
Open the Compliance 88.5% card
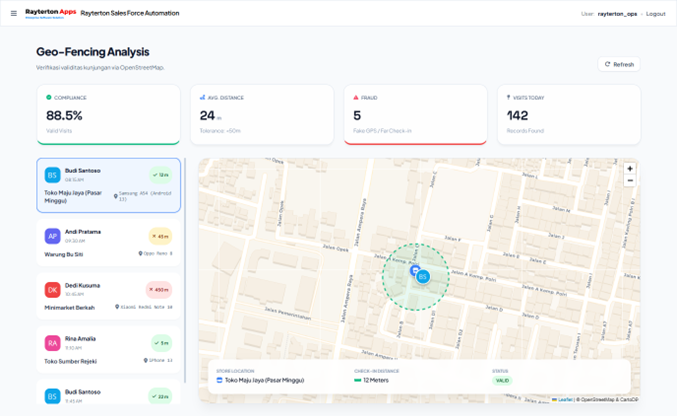108,114
